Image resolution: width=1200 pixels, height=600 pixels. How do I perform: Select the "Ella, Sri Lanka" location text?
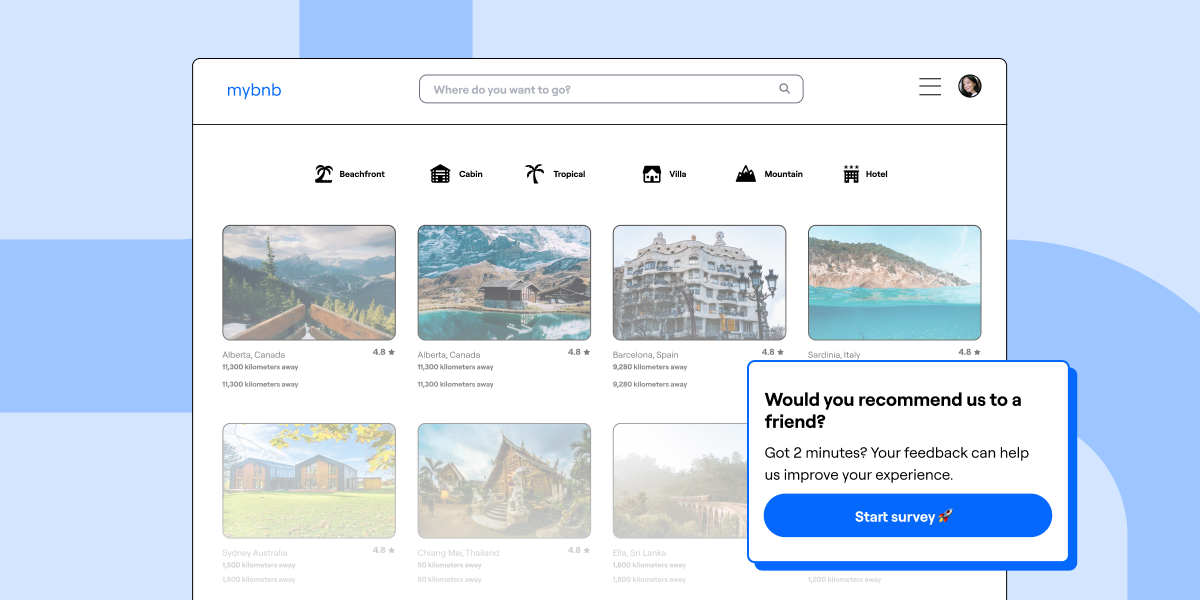pos(640,553)
